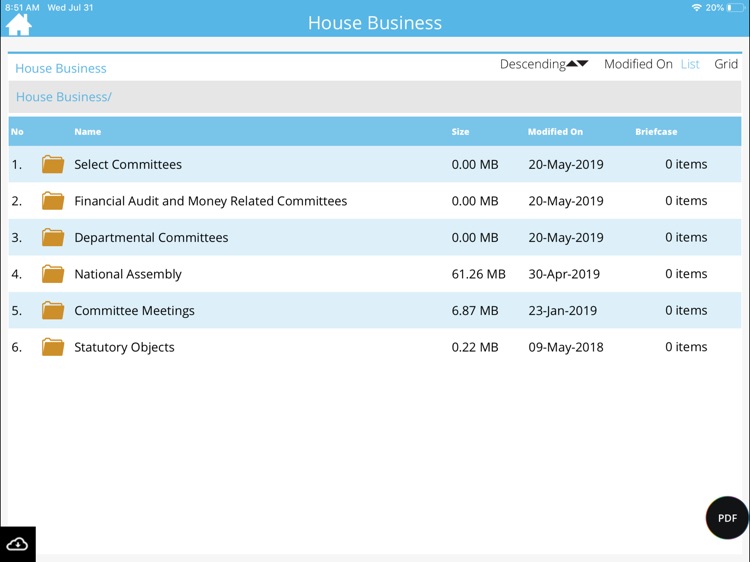Click Departmental Committees' 0.00 MB size
The image size is (750, 562).
tap(475, 237)
